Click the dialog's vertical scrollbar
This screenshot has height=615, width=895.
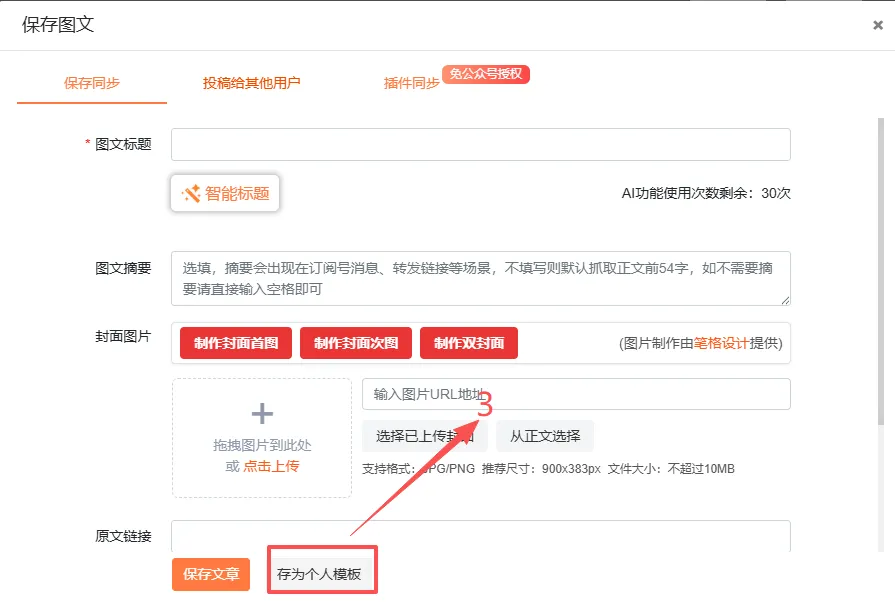pyautogui.click(x=881, y=271)
